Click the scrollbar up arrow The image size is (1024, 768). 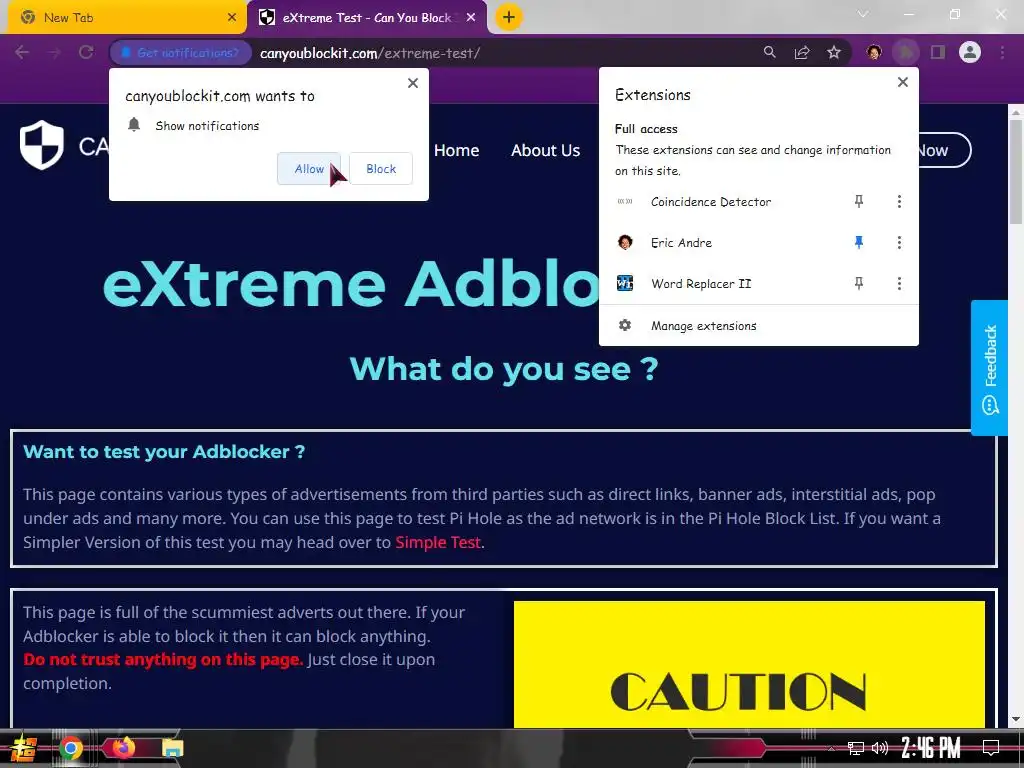[x=1016, y=112]
